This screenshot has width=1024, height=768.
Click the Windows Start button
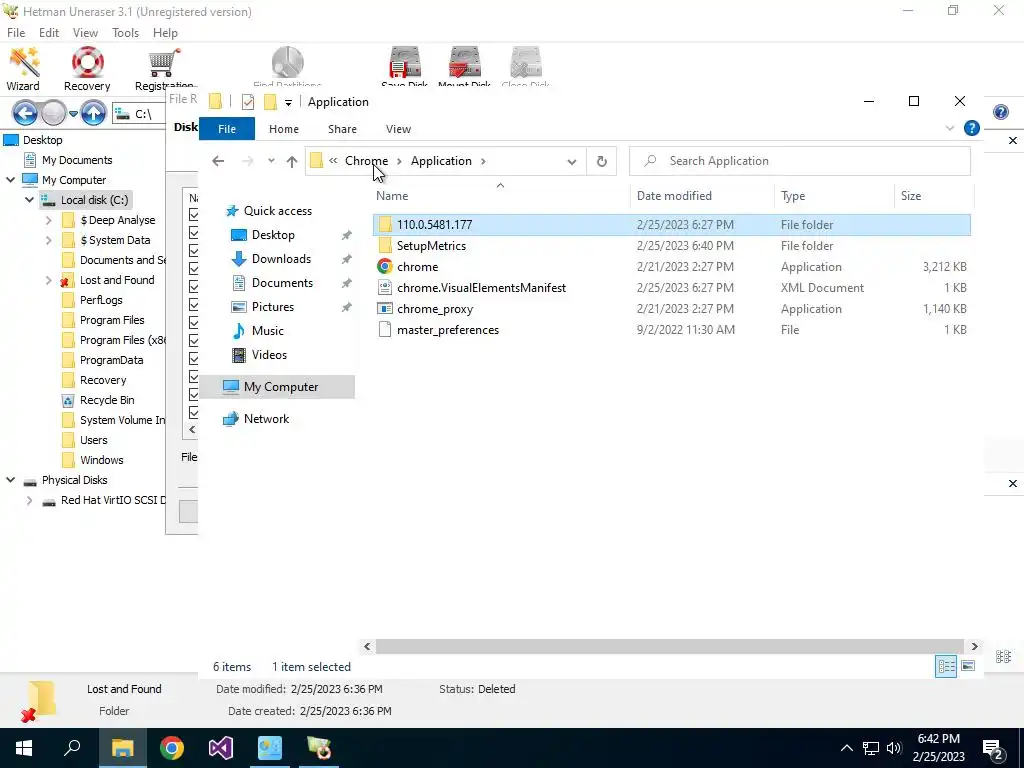click(24, 748)
